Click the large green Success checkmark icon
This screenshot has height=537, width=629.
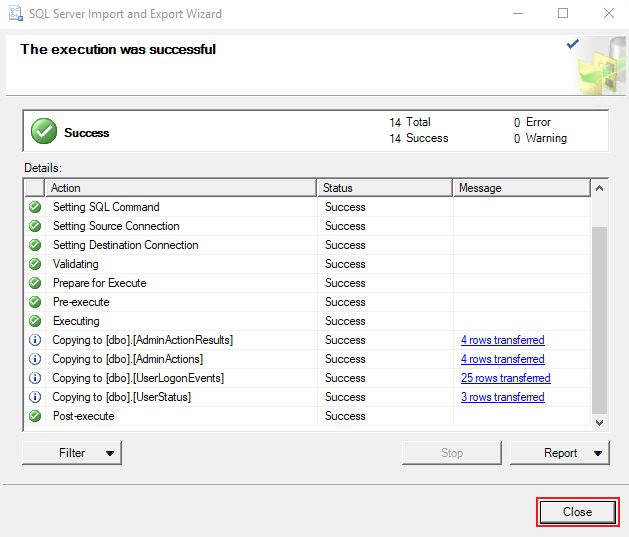[43, 131]
